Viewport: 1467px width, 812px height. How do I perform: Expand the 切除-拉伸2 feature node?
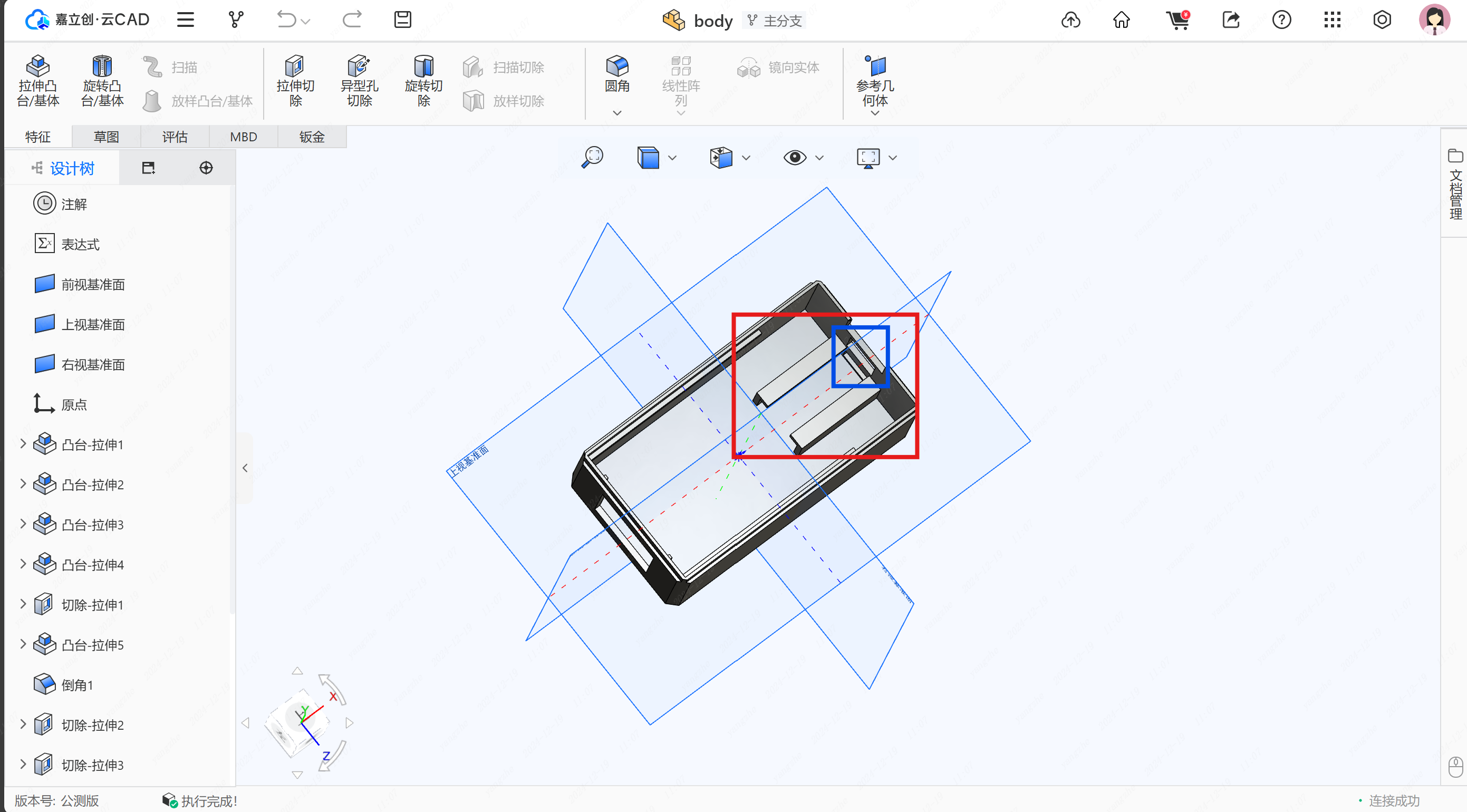[x=23, y=724]
